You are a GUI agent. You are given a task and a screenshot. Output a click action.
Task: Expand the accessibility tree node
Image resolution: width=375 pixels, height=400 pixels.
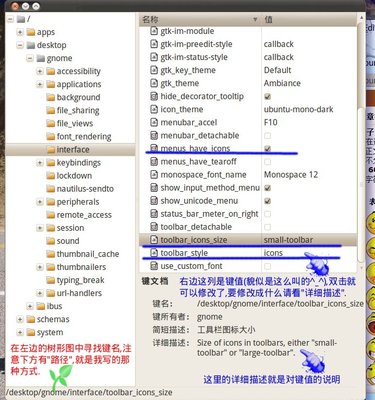(40, 71)
